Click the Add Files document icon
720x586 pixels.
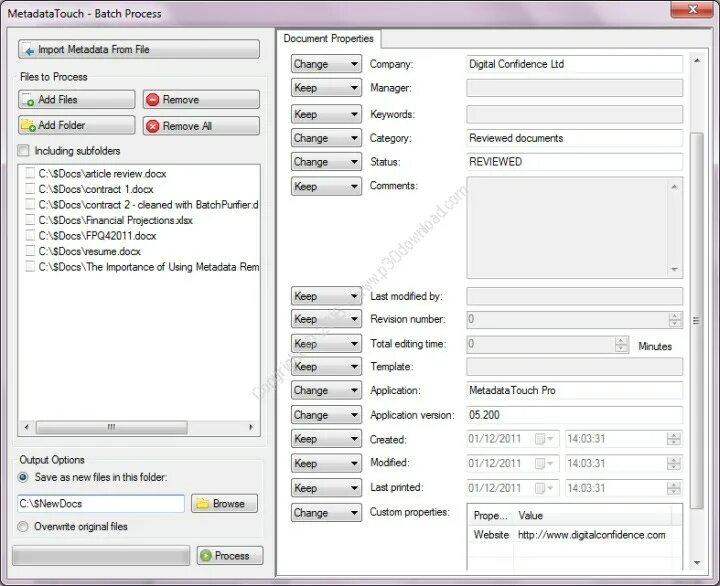28,100
